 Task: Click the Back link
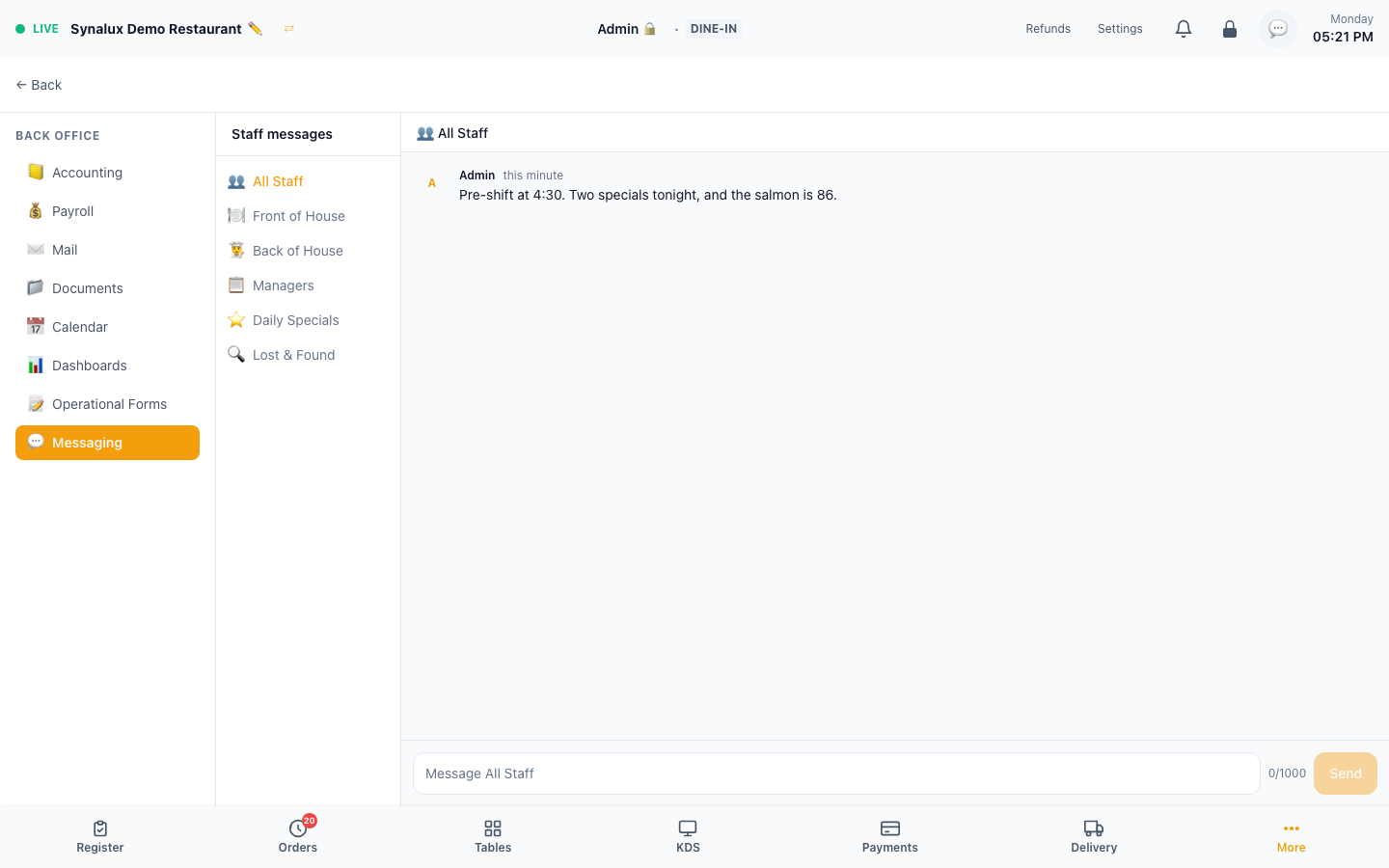(x=39, y=85)
